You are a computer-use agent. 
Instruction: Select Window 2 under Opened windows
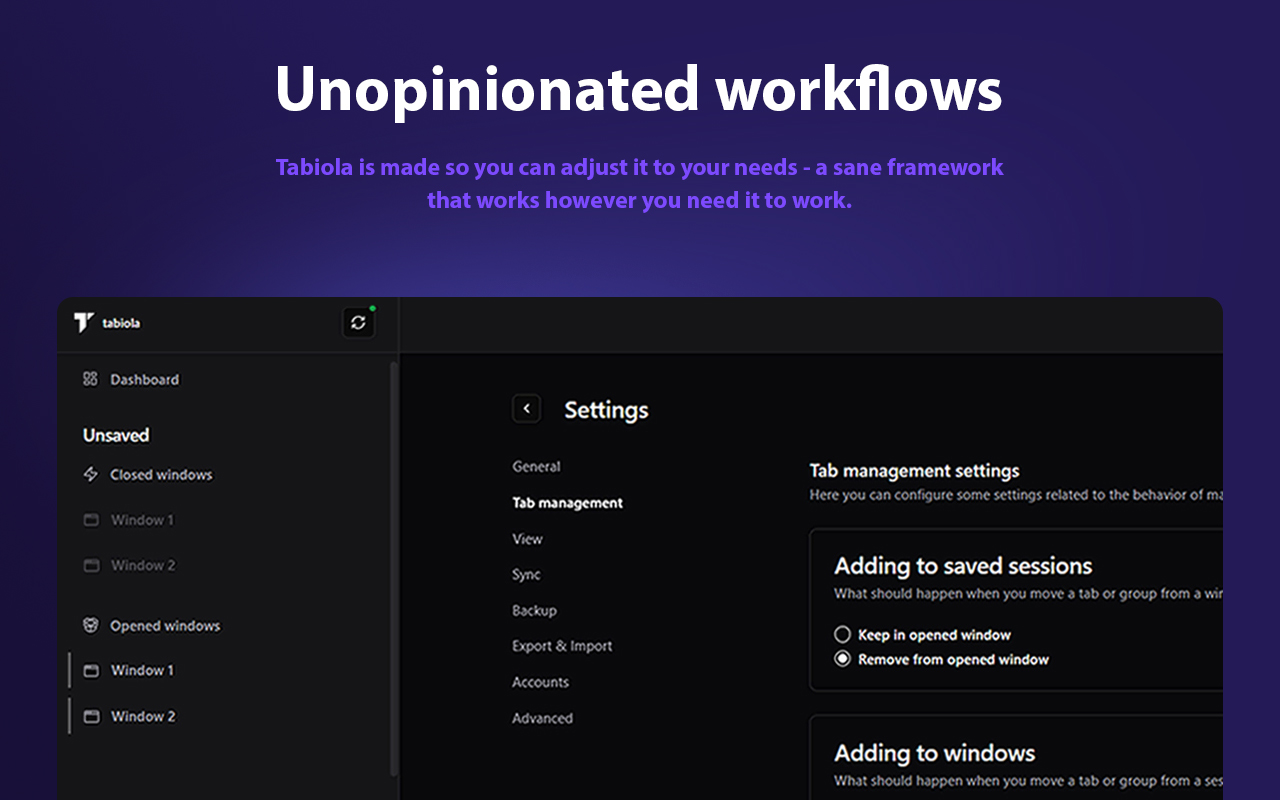tap(143, 717)
